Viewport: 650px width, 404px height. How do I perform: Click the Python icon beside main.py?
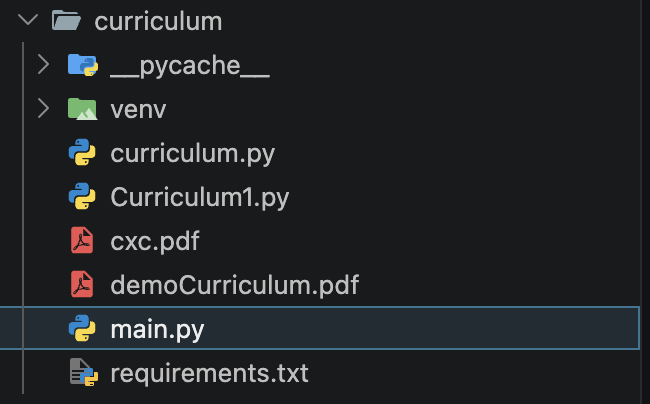82,329
